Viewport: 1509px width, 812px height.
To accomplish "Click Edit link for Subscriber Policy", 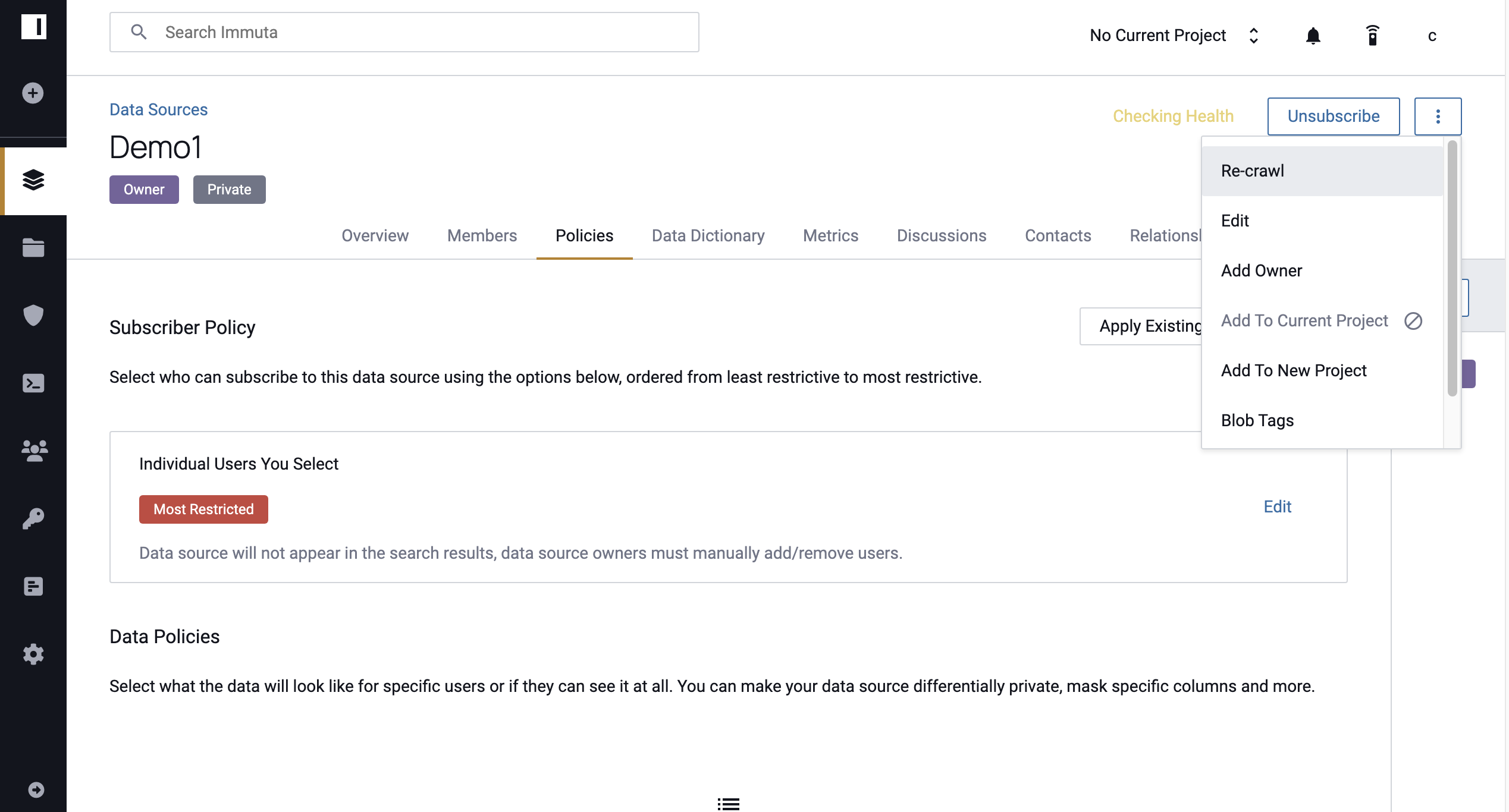I will click(1277, 506).
